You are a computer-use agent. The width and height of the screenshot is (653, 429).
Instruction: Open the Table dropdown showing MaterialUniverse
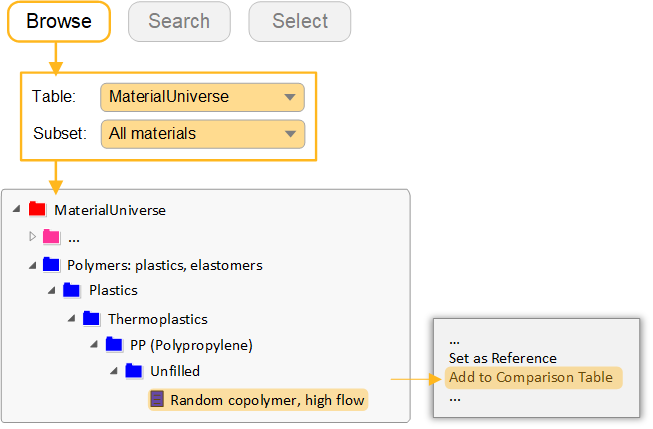pos(202,97)
